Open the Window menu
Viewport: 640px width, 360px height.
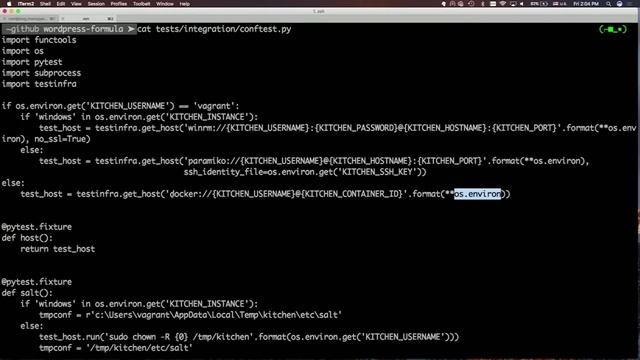click(x=165, y=4)
